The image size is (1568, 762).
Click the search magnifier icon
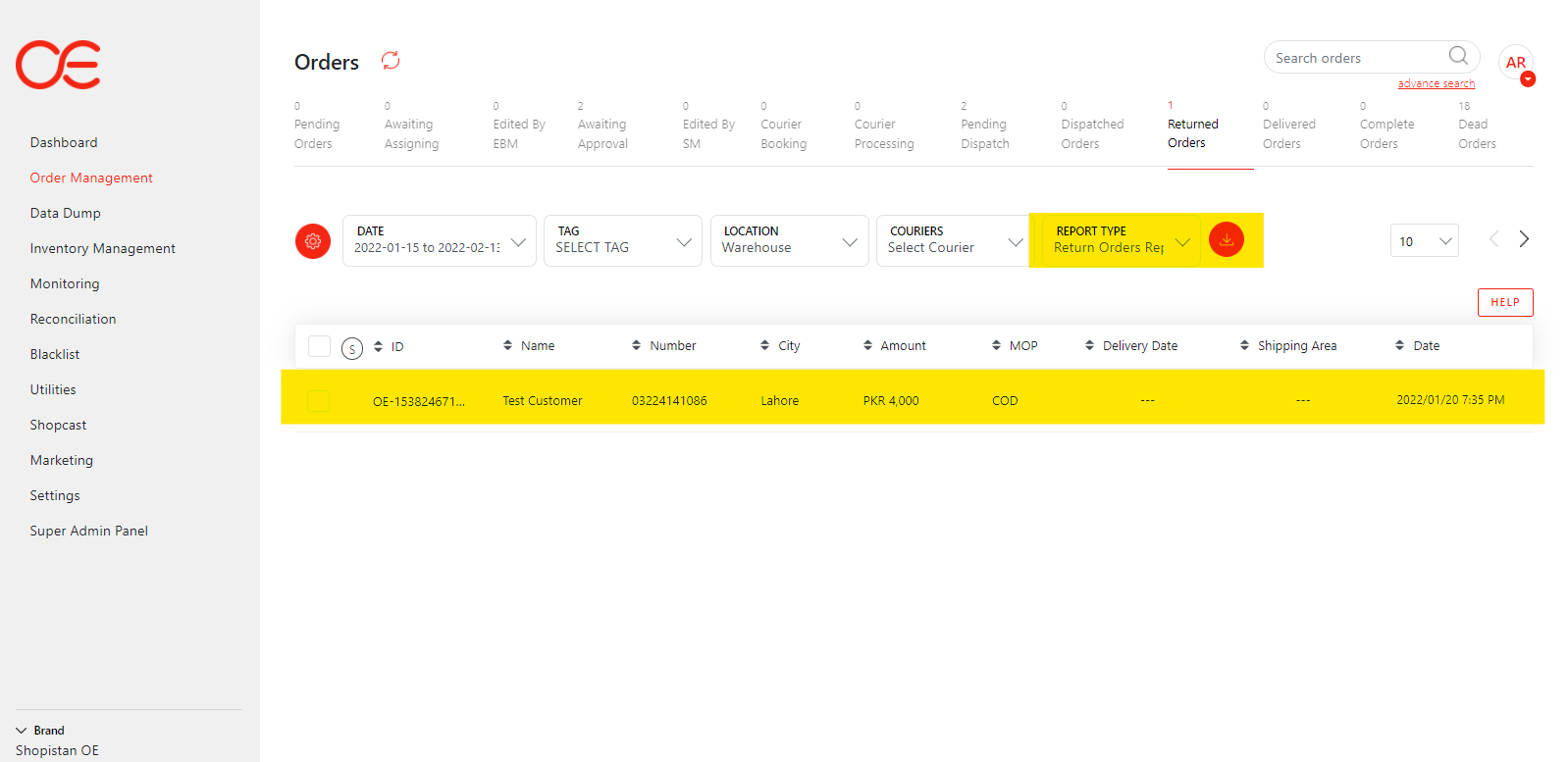pos(1458,56)
